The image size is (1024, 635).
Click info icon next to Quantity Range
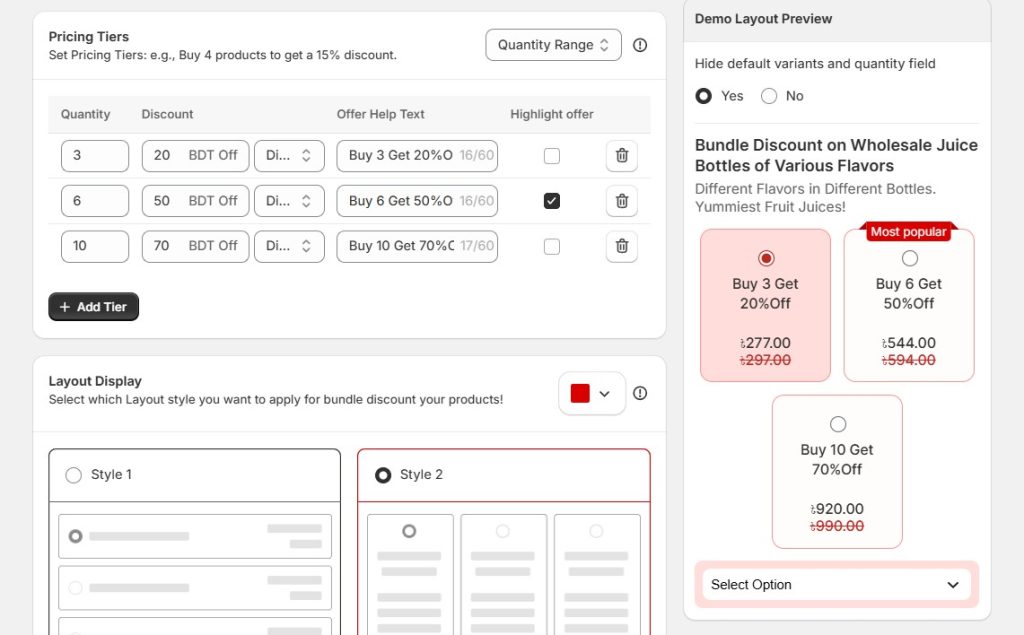[x=640, y=45]
